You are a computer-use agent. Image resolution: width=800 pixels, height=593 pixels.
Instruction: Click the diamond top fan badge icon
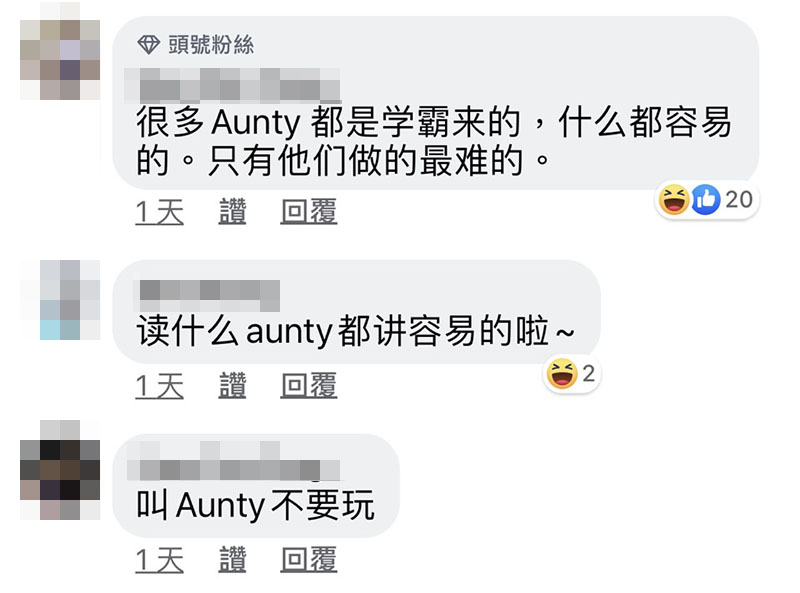[148, 45]
